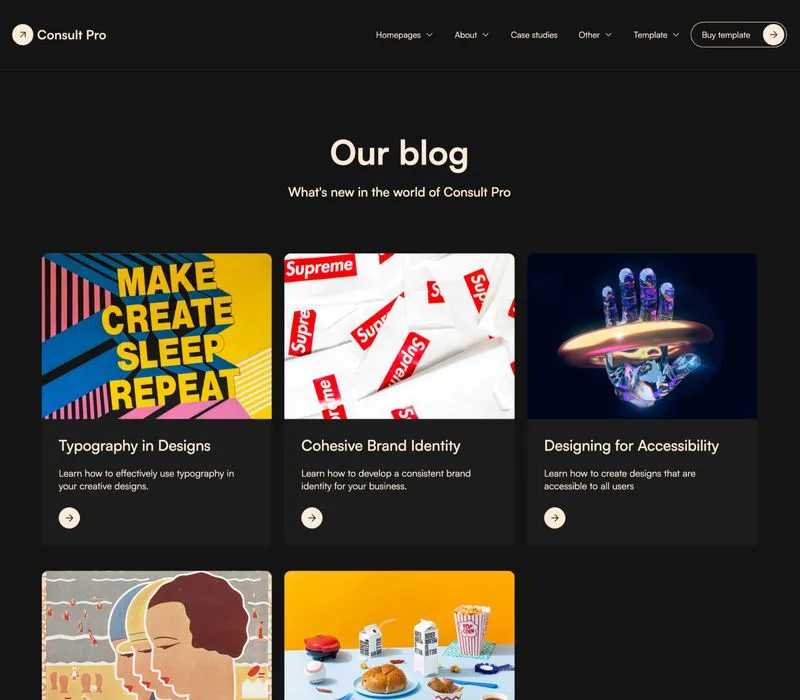
Task: Open the Designing for Accessibility arrow button
Action: pos(555,518)
